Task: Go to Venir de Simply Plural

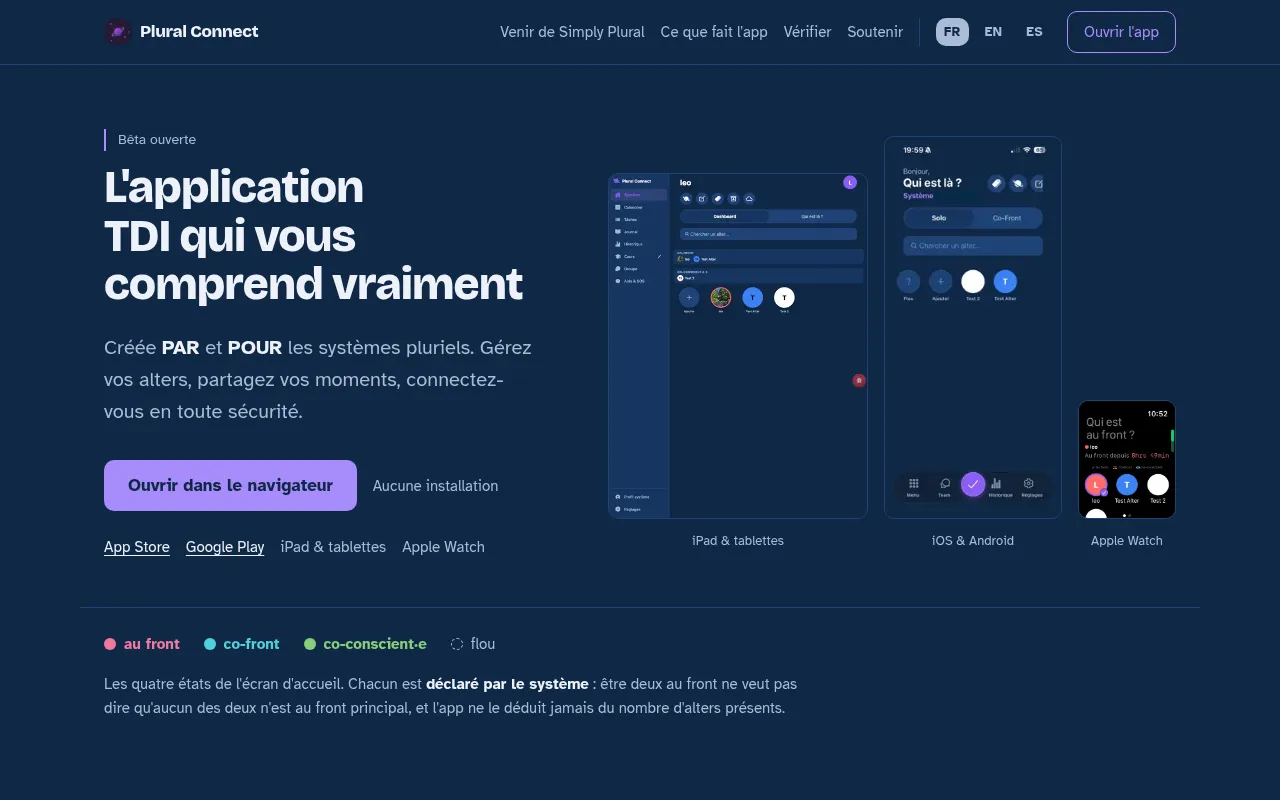Action: [x=572, y=32]
